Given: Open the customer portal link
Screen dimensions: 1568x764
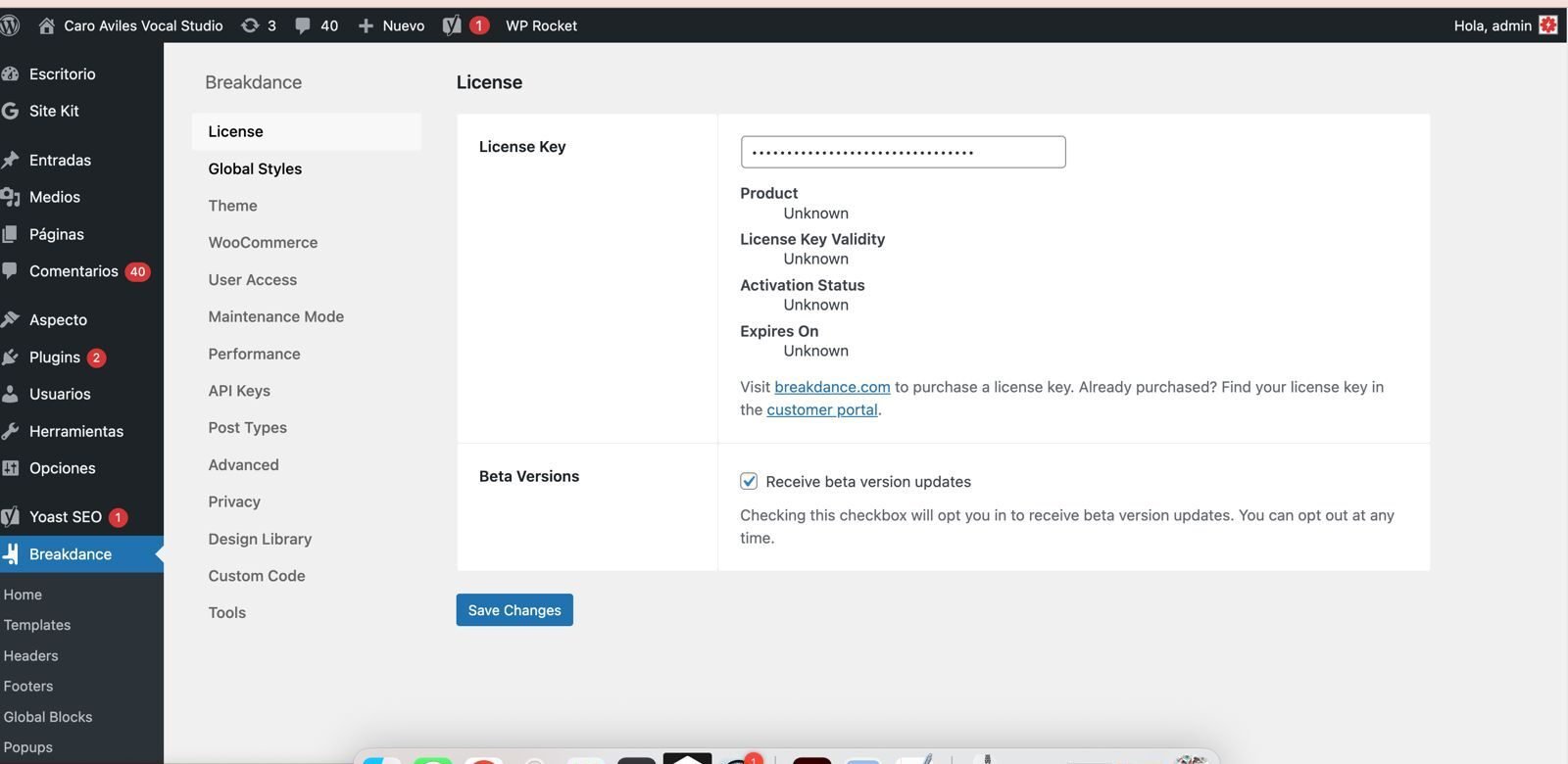Looking at the screenshot, I should click(x=821, y=409).
